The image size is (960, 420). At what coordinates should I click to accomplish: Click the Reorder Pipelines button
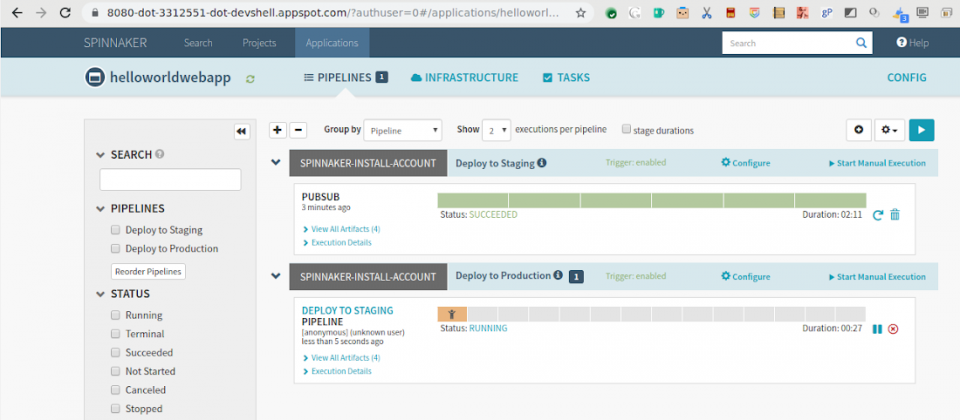[148, 271]
